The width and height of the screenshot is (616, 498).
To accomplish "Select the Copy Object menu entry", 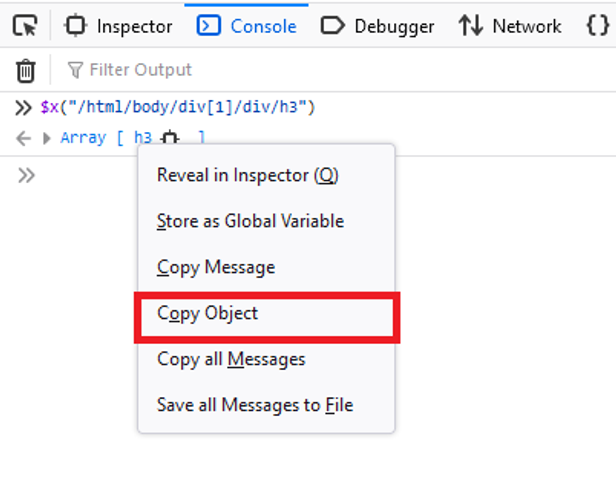I will (208, 313).
